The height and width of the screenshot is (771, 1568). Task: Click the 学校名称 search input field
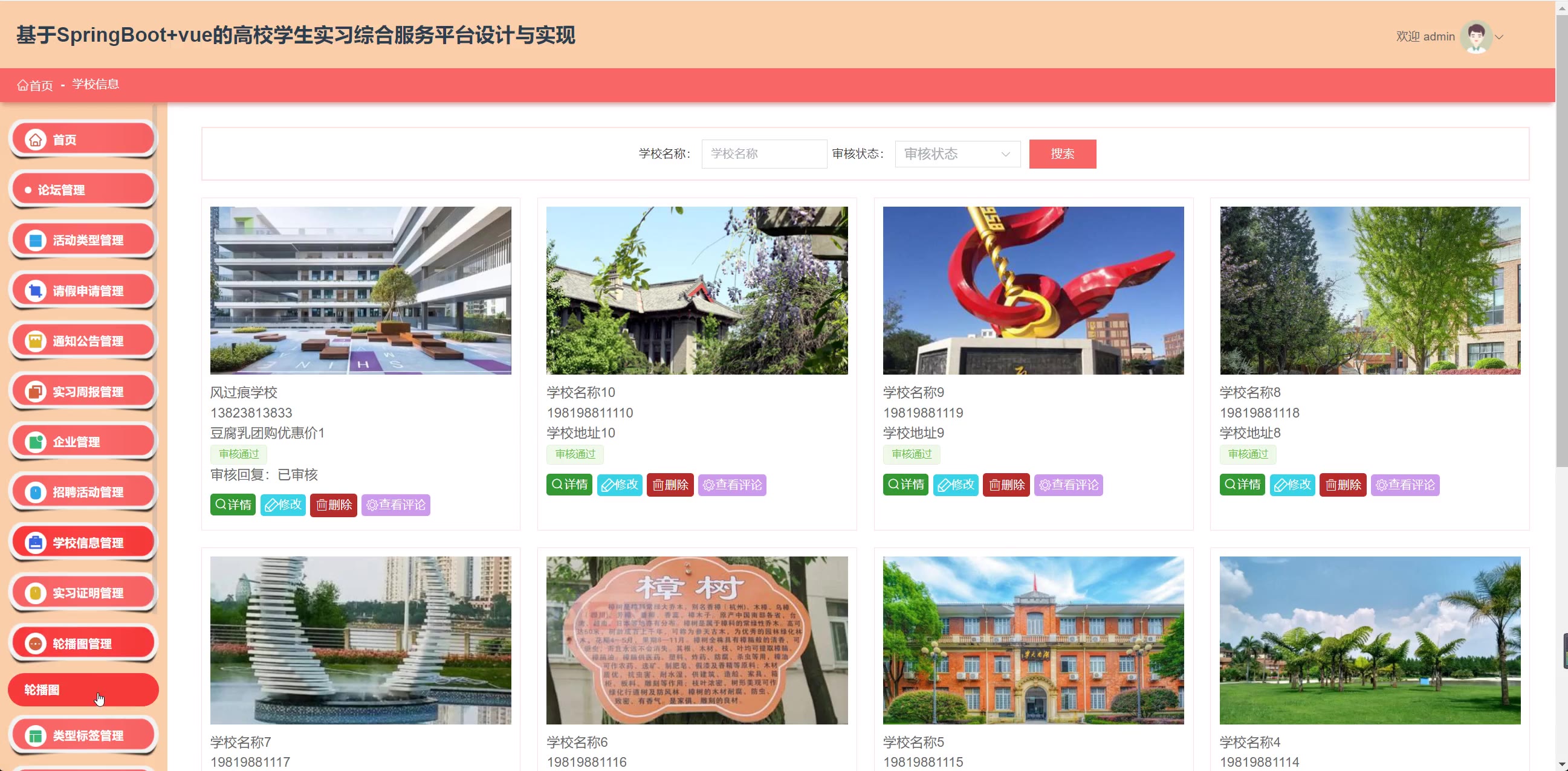click(x=763, y=154)
